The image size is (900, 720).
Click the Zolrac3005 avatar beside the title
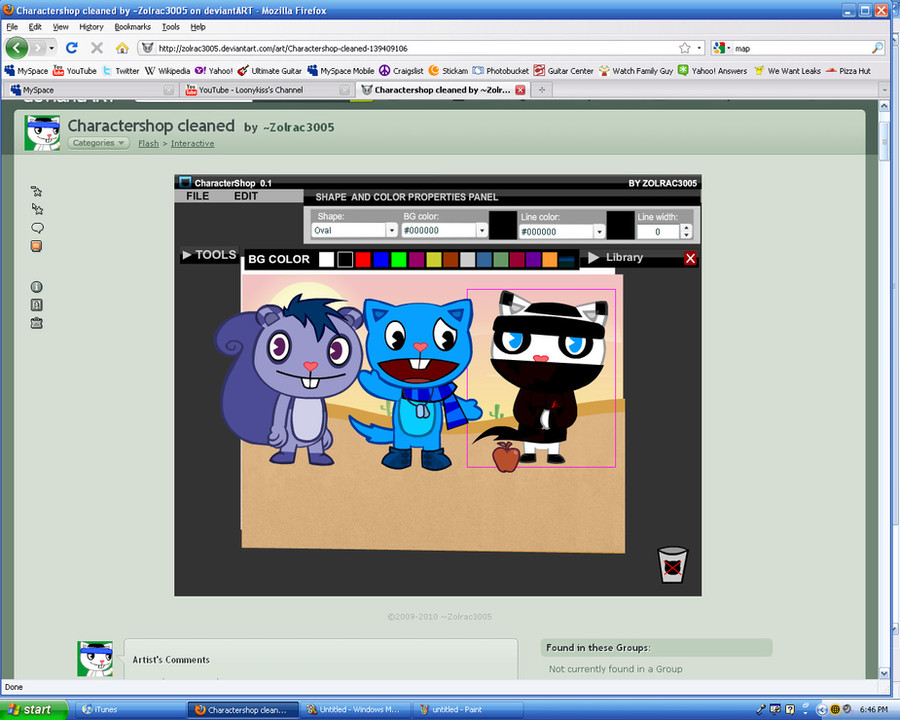[42, 133]
